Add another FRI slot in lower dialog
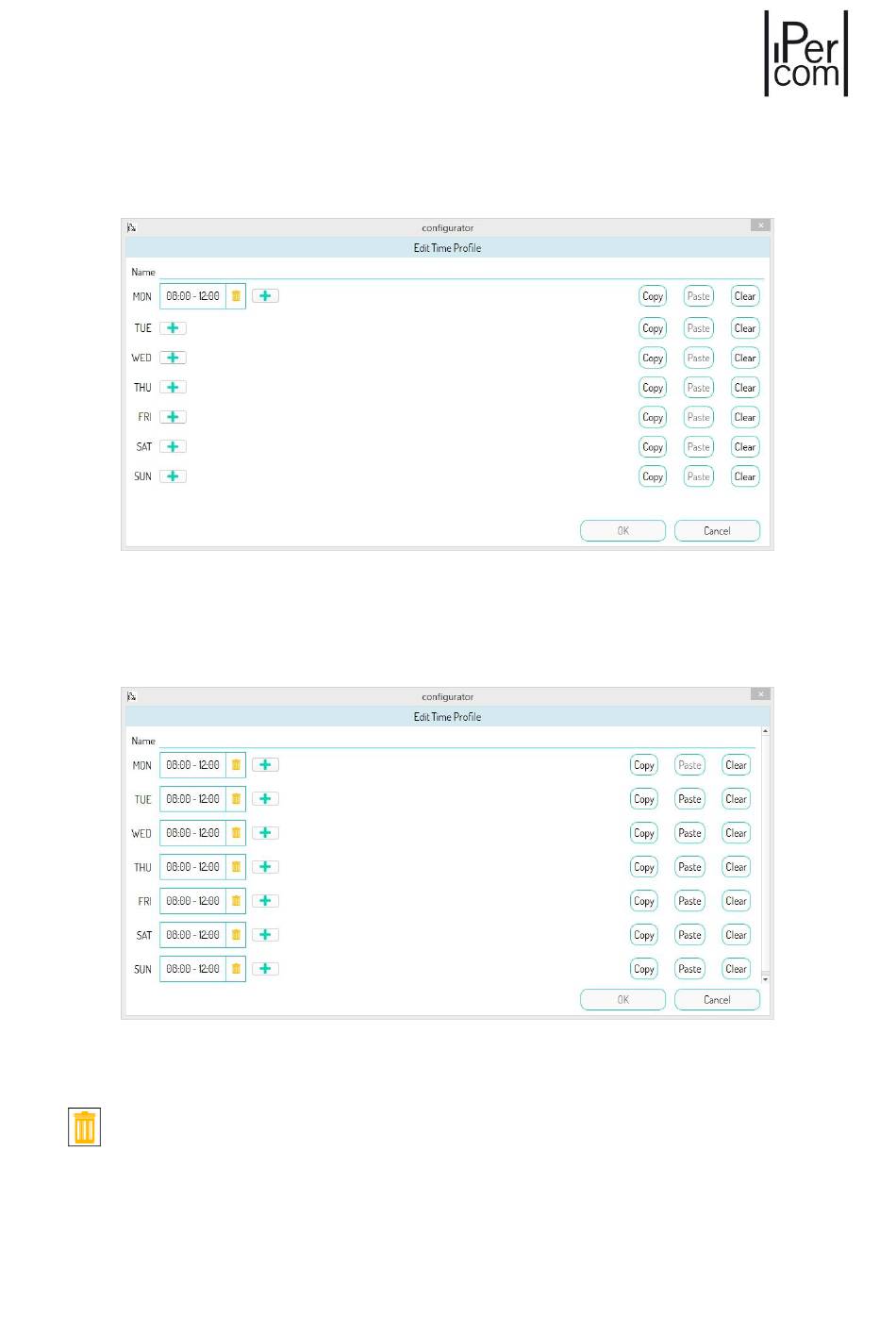This screenshot has width=896, height=1318. point(265,901)
